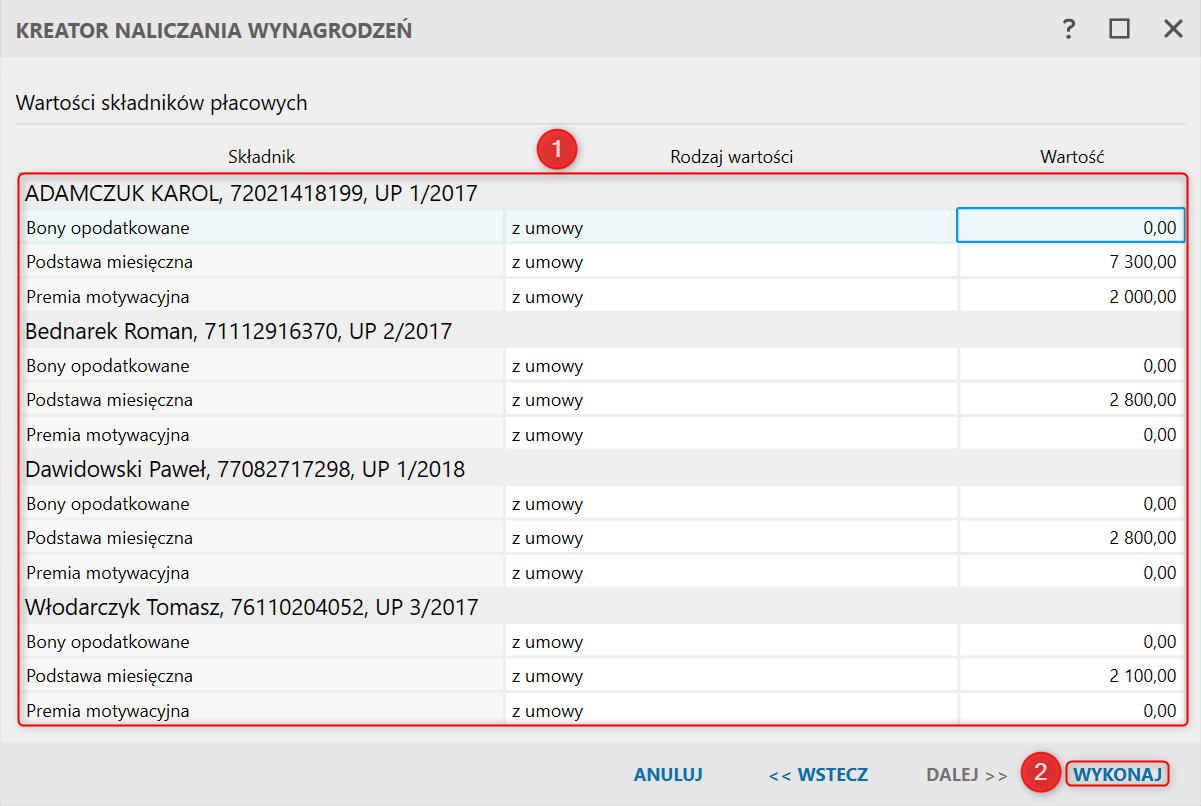Select Włodarczyk's 'Bony opodatkowane' component label
1201x806 pixels.
coord(108,642)
